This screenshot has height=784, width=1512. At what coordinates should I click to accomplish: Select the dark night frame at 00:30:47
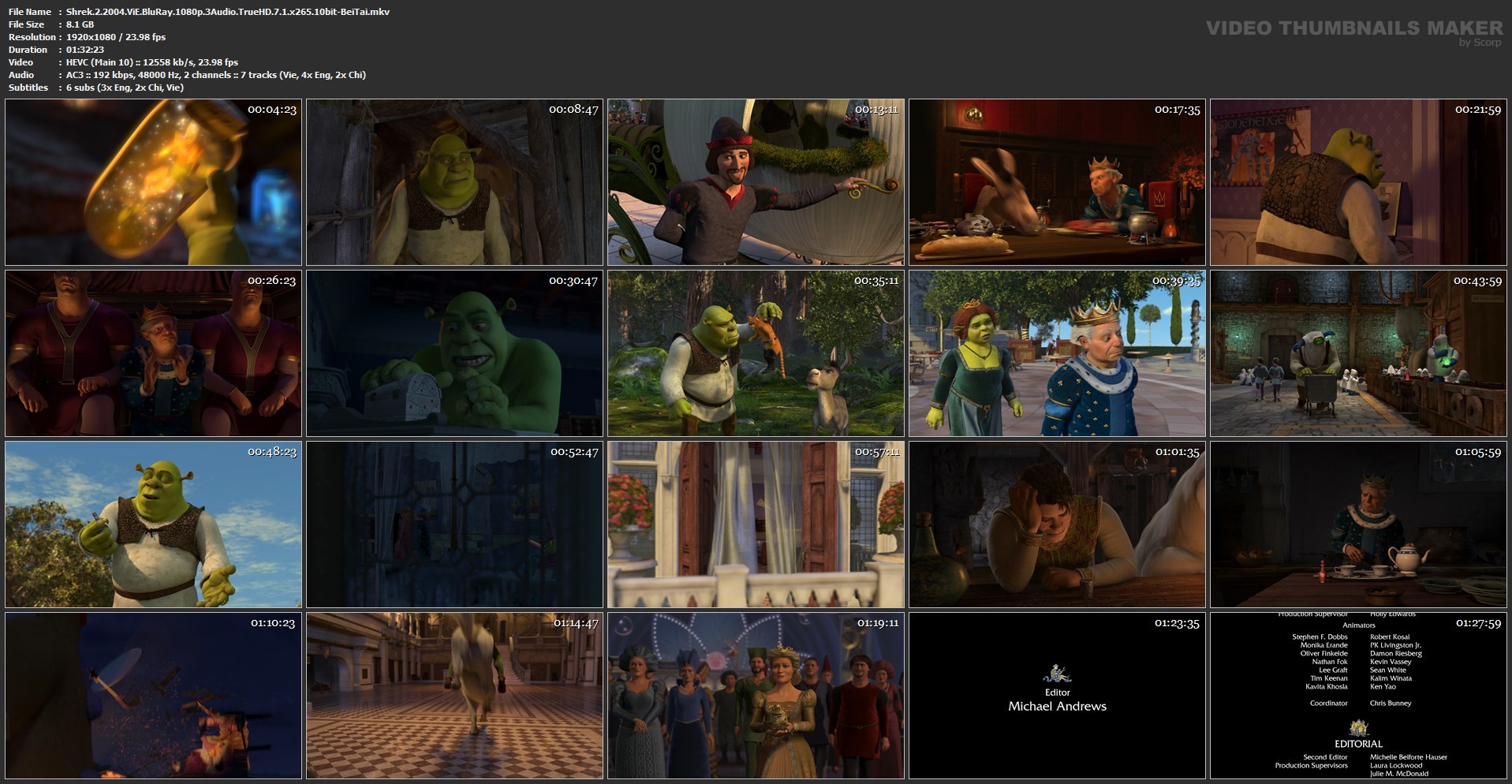pos(454,353)
